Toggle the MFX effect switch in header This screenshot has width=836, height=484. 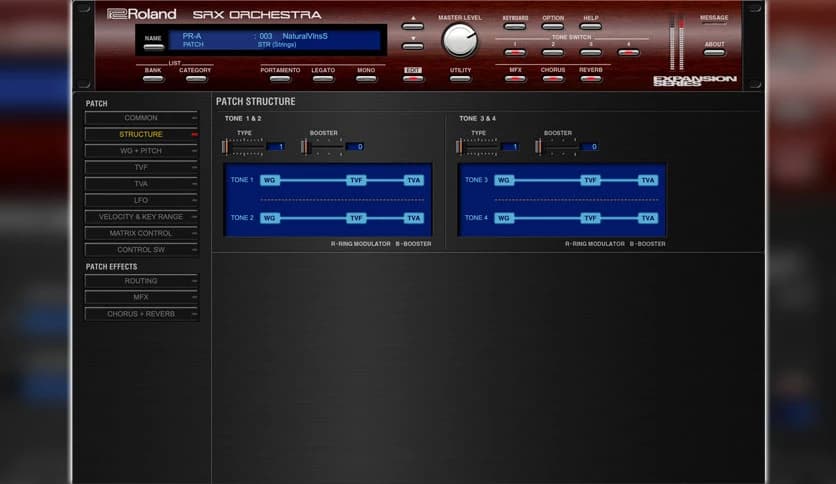coord(515,78)
